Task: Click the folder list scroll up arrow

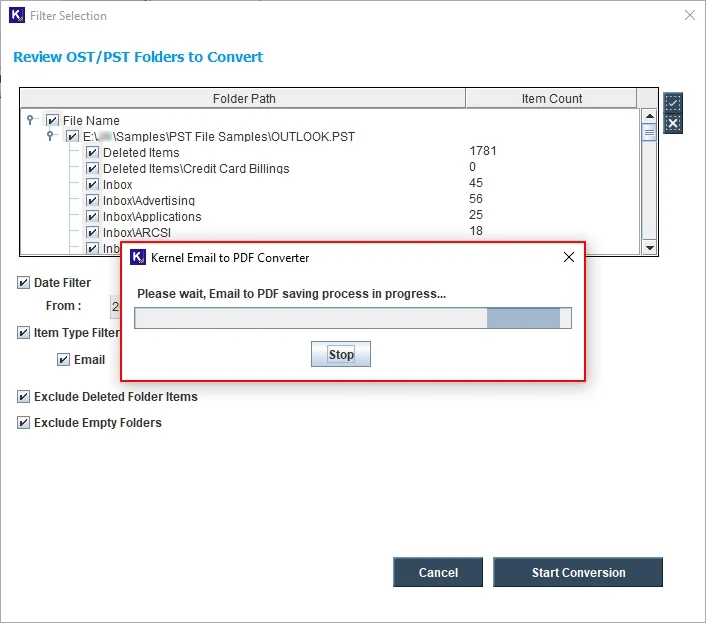Action: pos(649,116)
